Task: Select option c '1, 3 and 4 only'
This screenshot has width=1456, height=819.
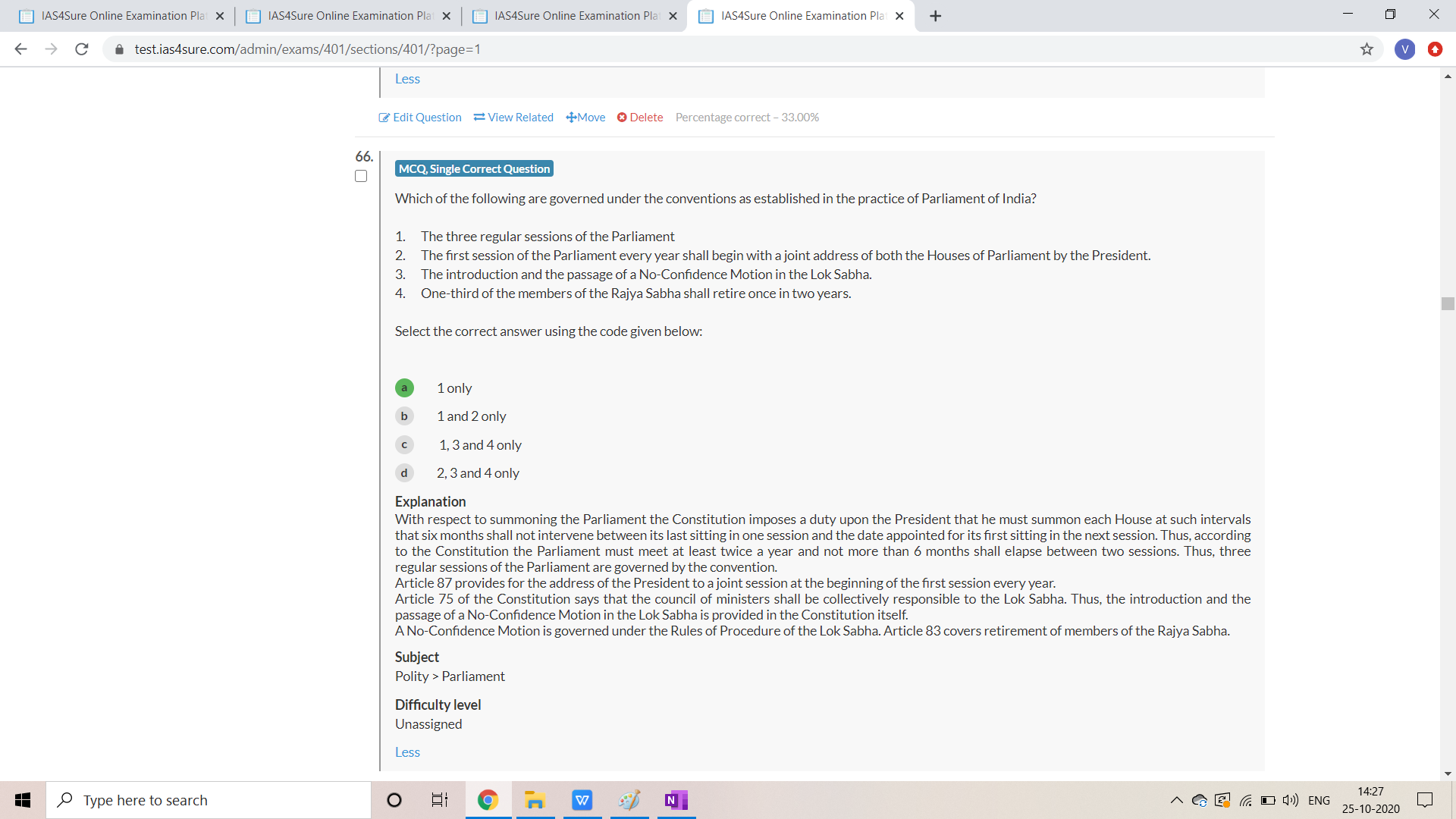Action: 404,445
